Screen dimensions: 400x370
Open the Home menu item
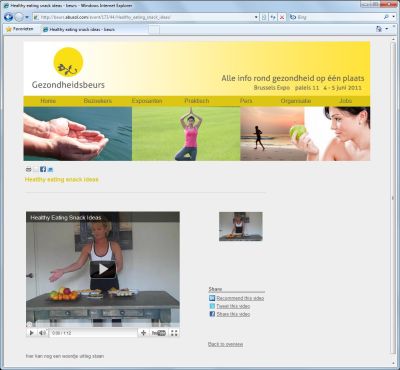[48, 101]
